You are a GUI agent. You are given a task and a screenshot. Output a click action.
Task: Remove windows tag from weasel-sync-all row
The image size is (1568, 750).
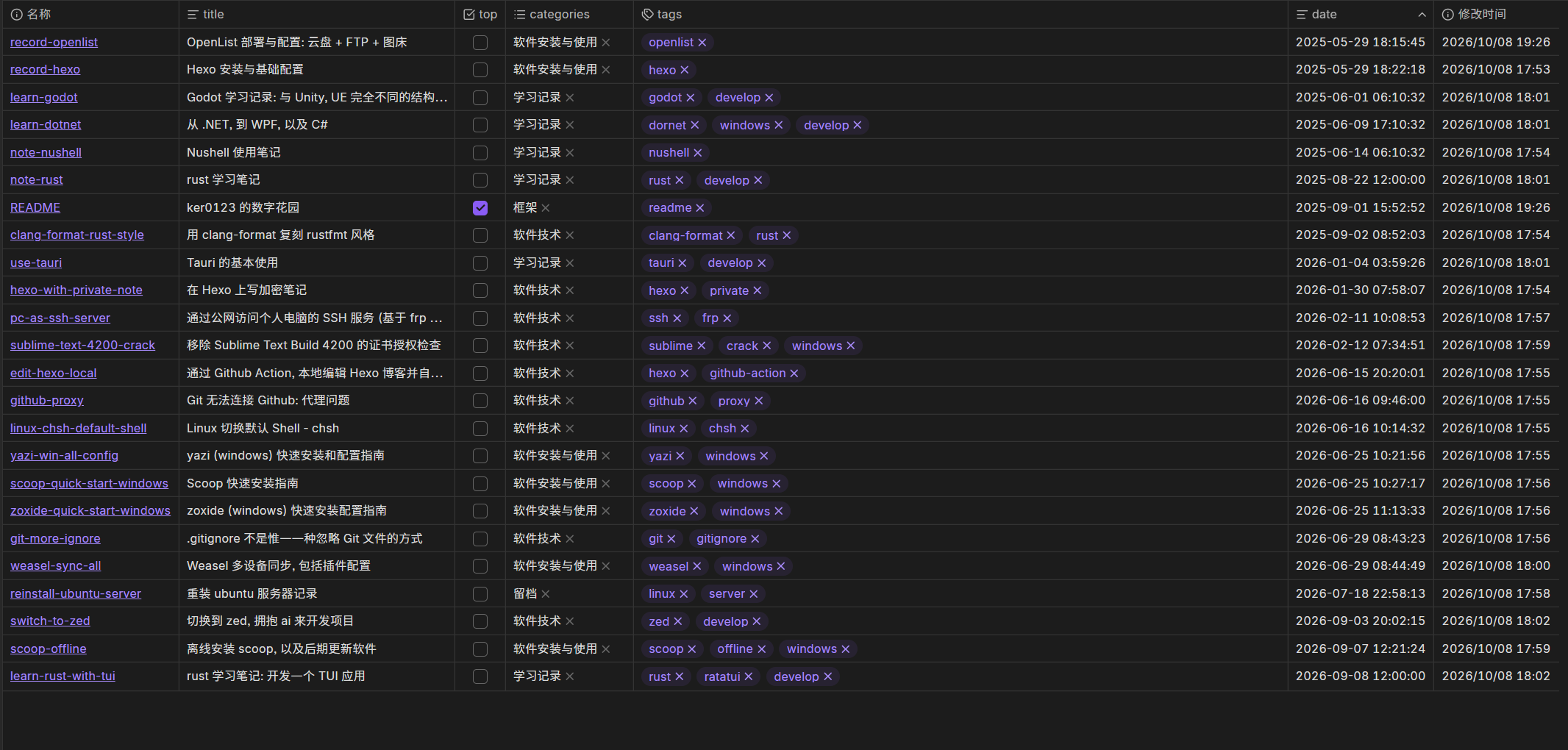pyautogui.click(x=781, y=567)
